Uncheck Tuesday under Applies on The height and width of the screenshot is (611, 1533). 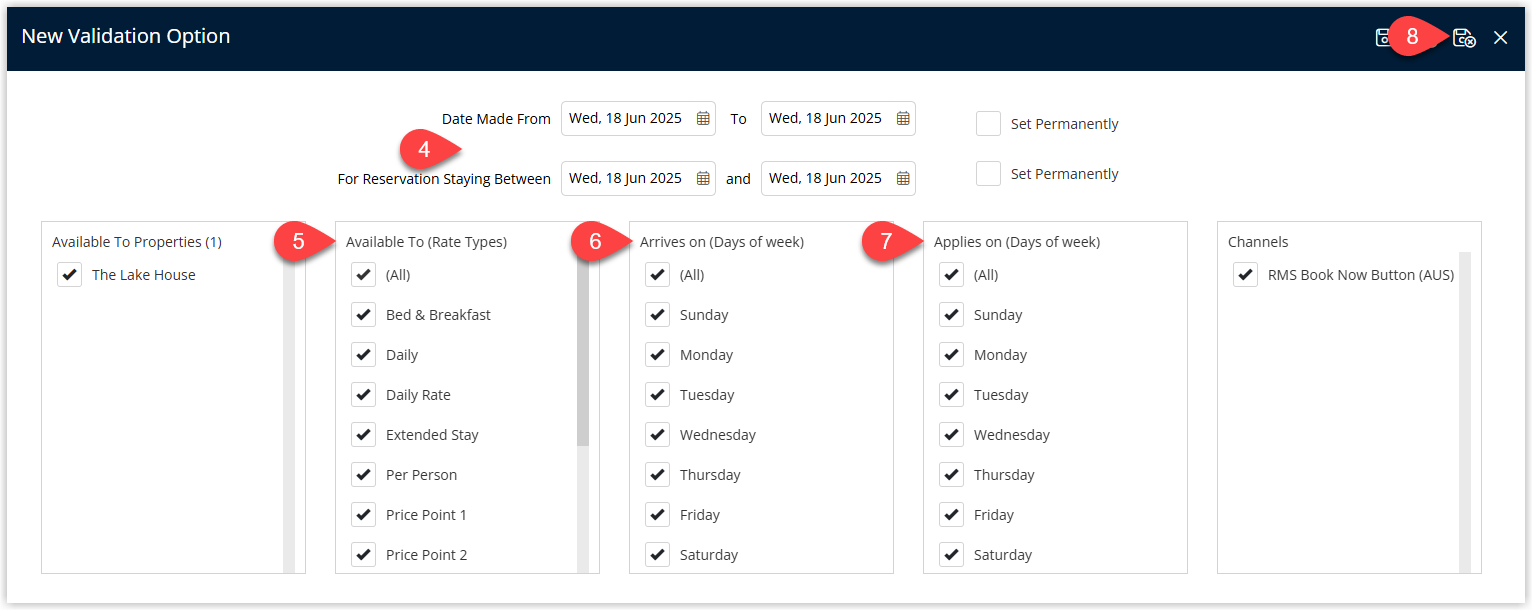(x=951, y=394)
